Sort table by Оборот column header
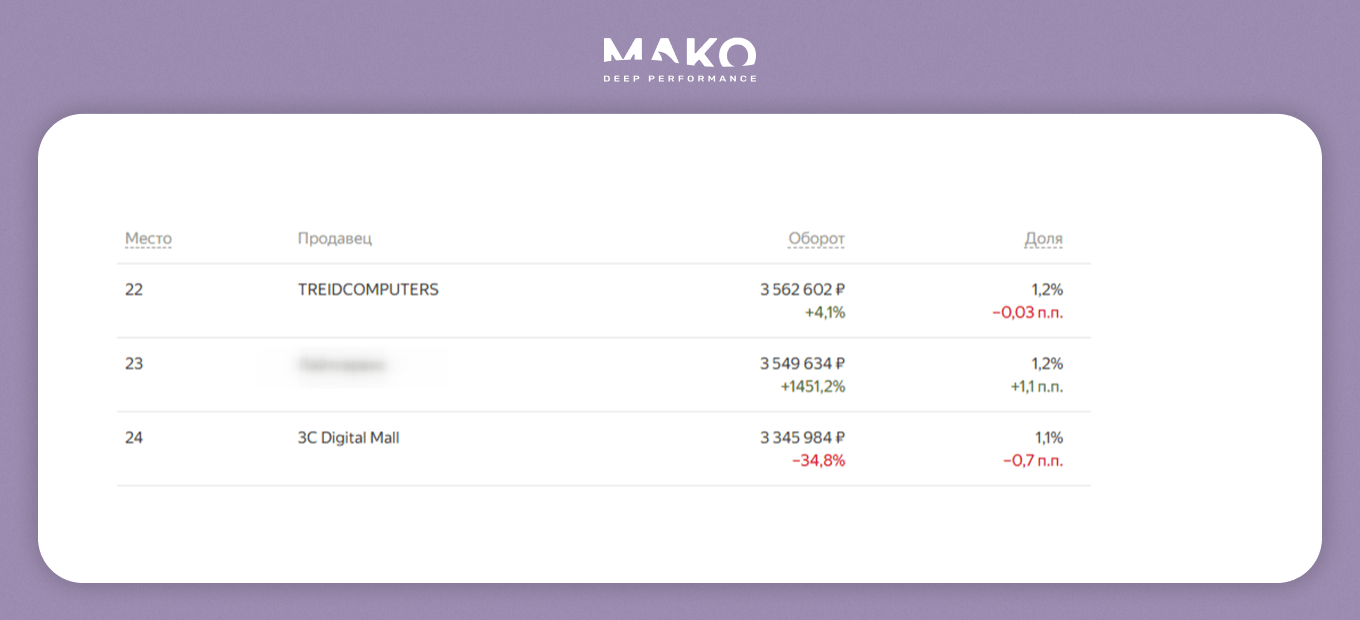The width and height of the screenshot is (1360, 620). (816, 239)
